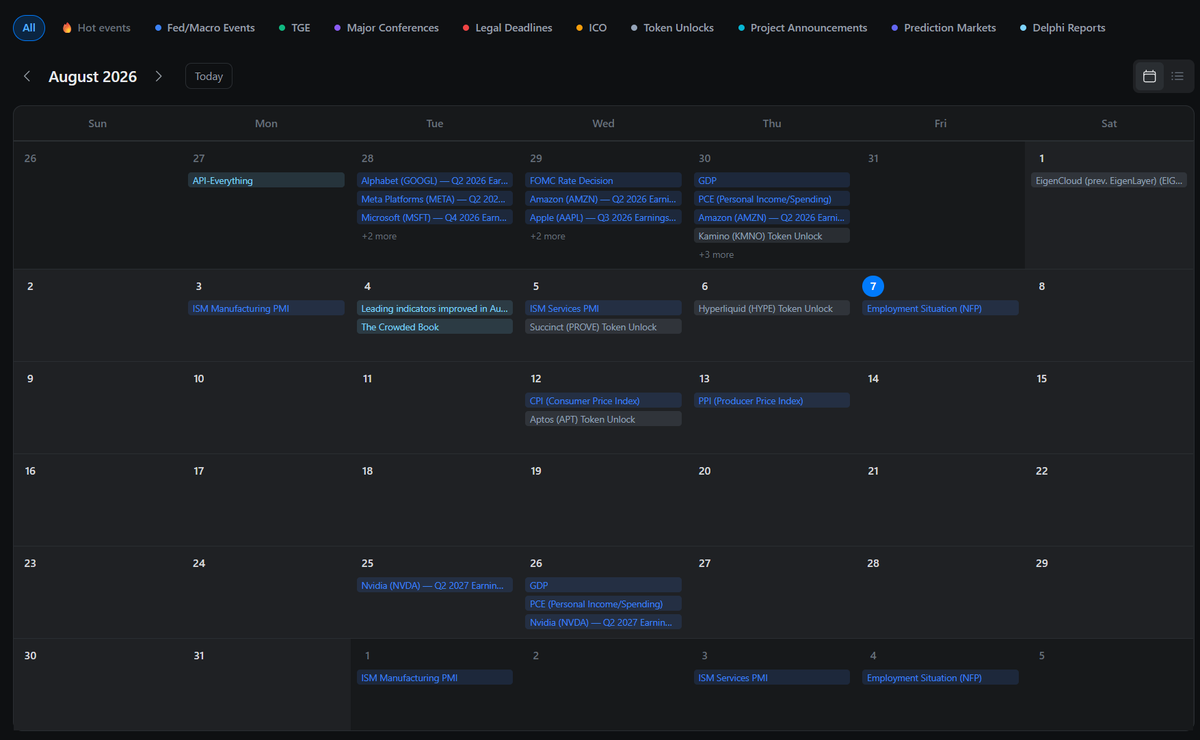Open Employment Situation (NFP) on September 4

941,677
